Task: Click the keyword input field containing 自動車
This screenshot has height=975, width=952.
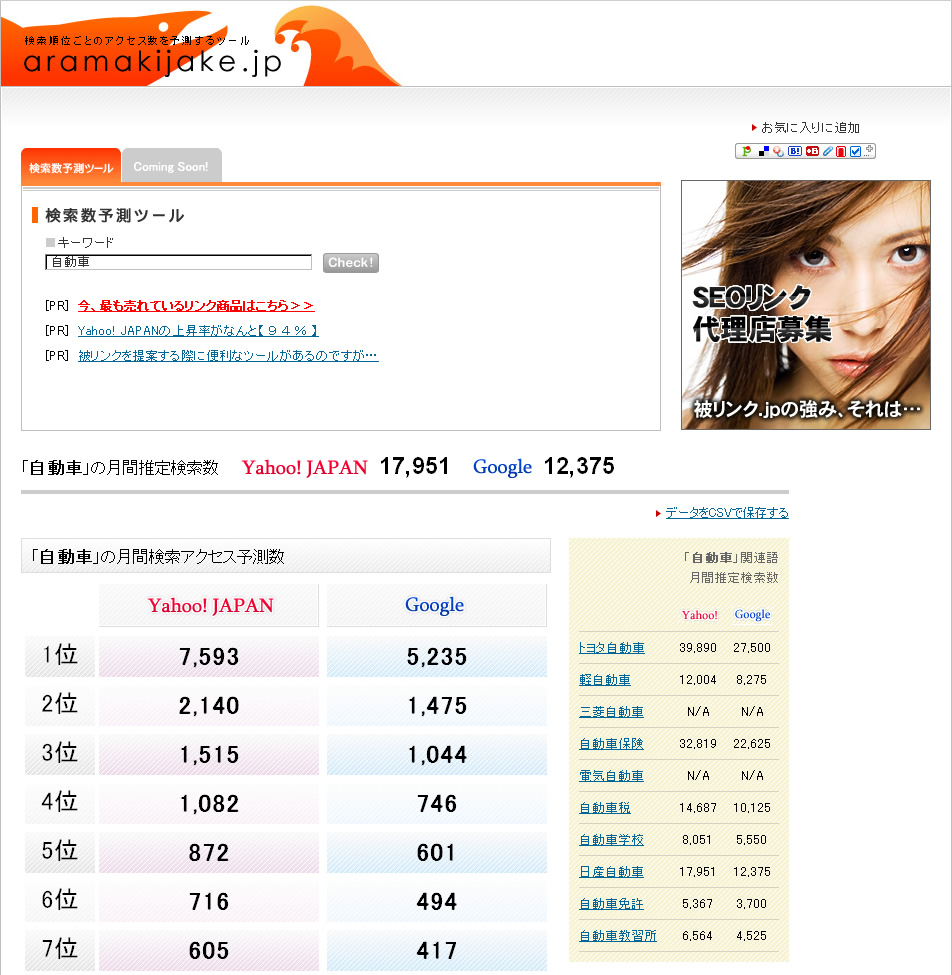Action: pos(178,262)
